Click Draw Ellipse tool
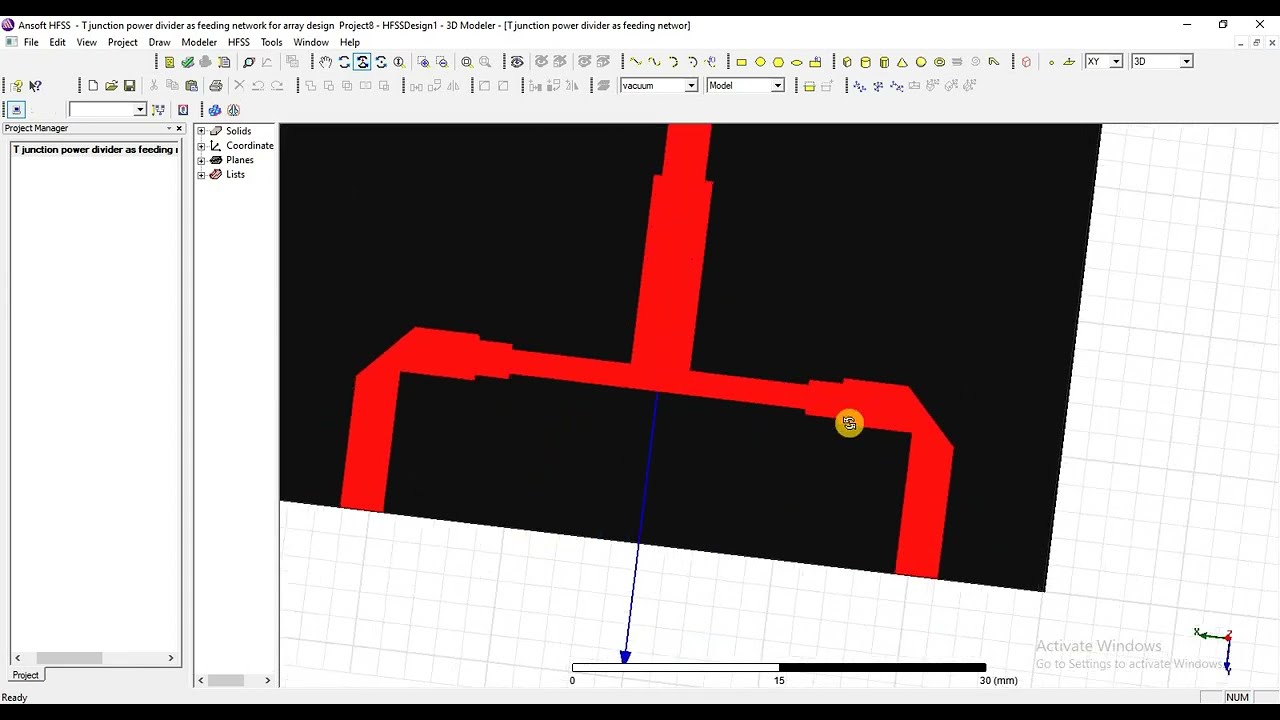The image size is (1280, 720). pos(797,62)
